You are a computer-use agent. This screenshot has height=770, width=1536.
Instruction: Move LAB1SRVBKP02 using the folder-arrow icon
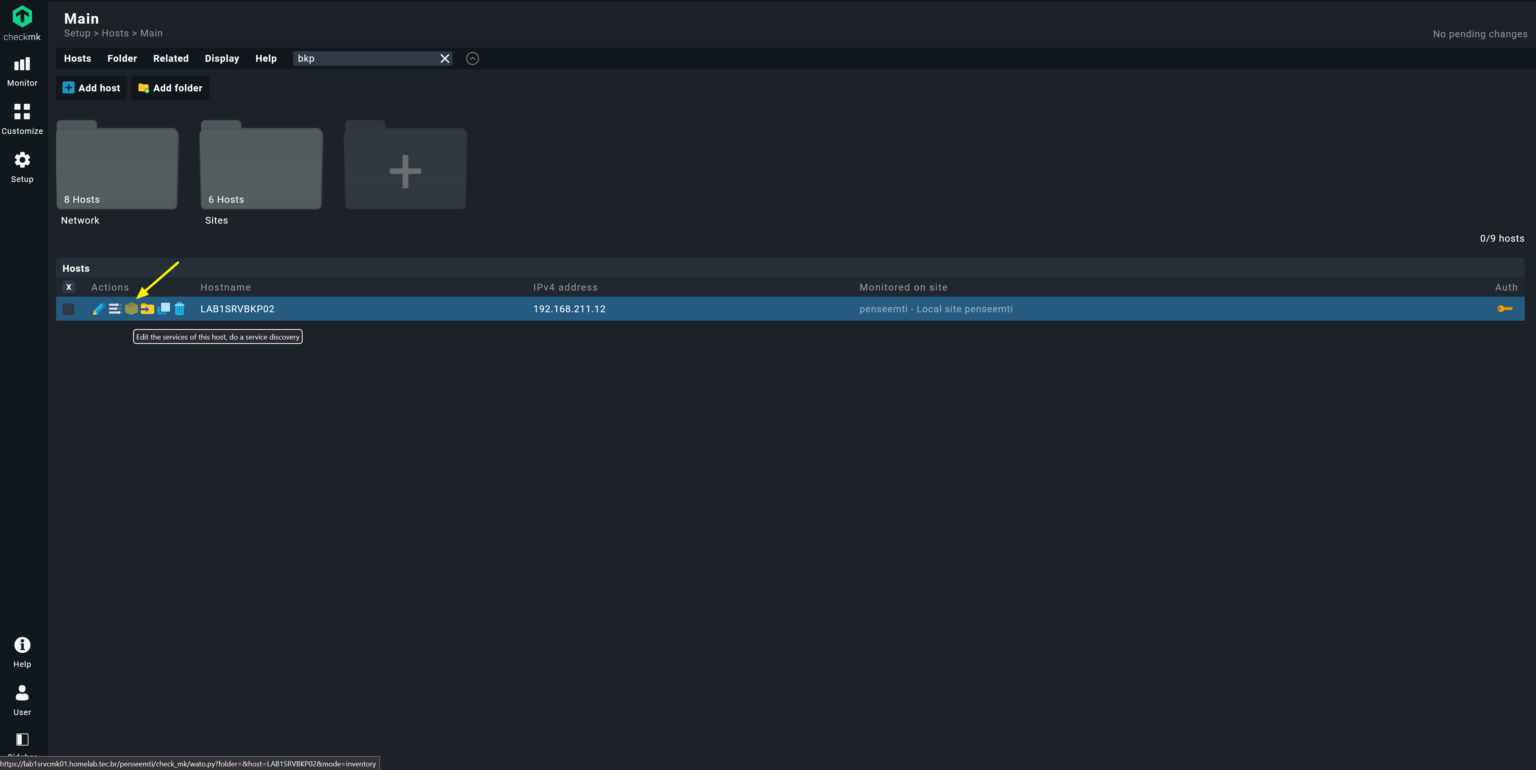point(147,308)
